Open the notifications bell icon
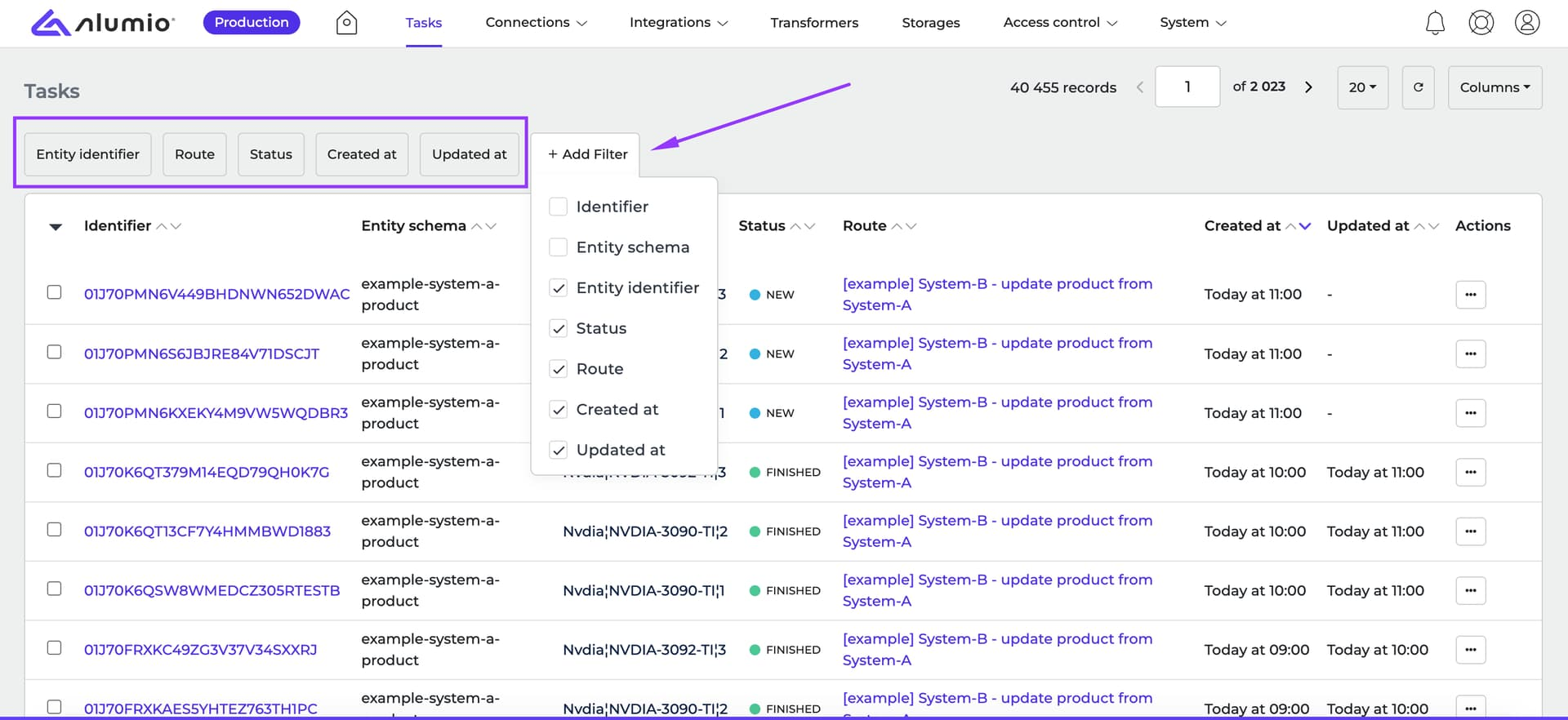Screen dimensions: 1568x720 click(1435, 23)
